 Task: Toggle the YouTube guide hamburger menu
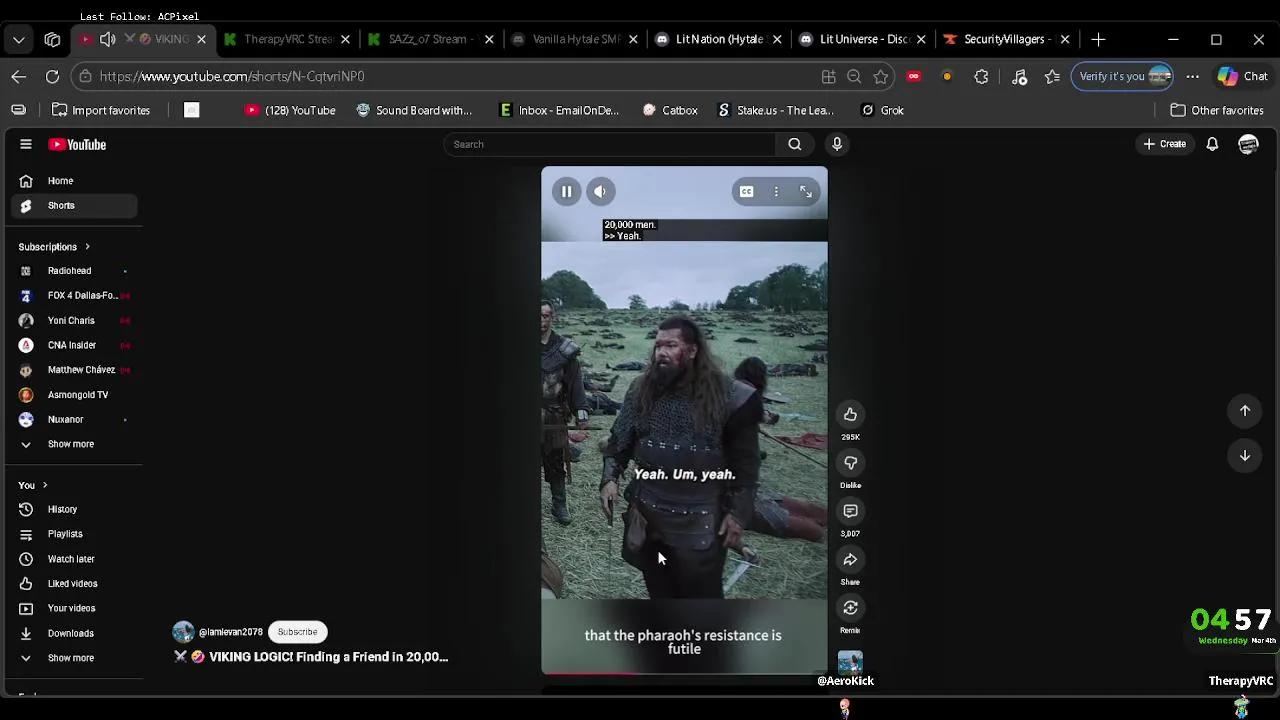point(26,144)
